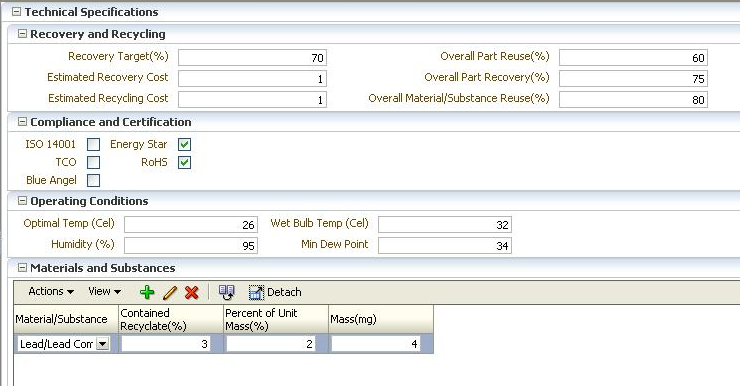Uncheck the Energy Star checkbox
The width and height of the screenshot is (740, 386).
[x=185, y=144]
